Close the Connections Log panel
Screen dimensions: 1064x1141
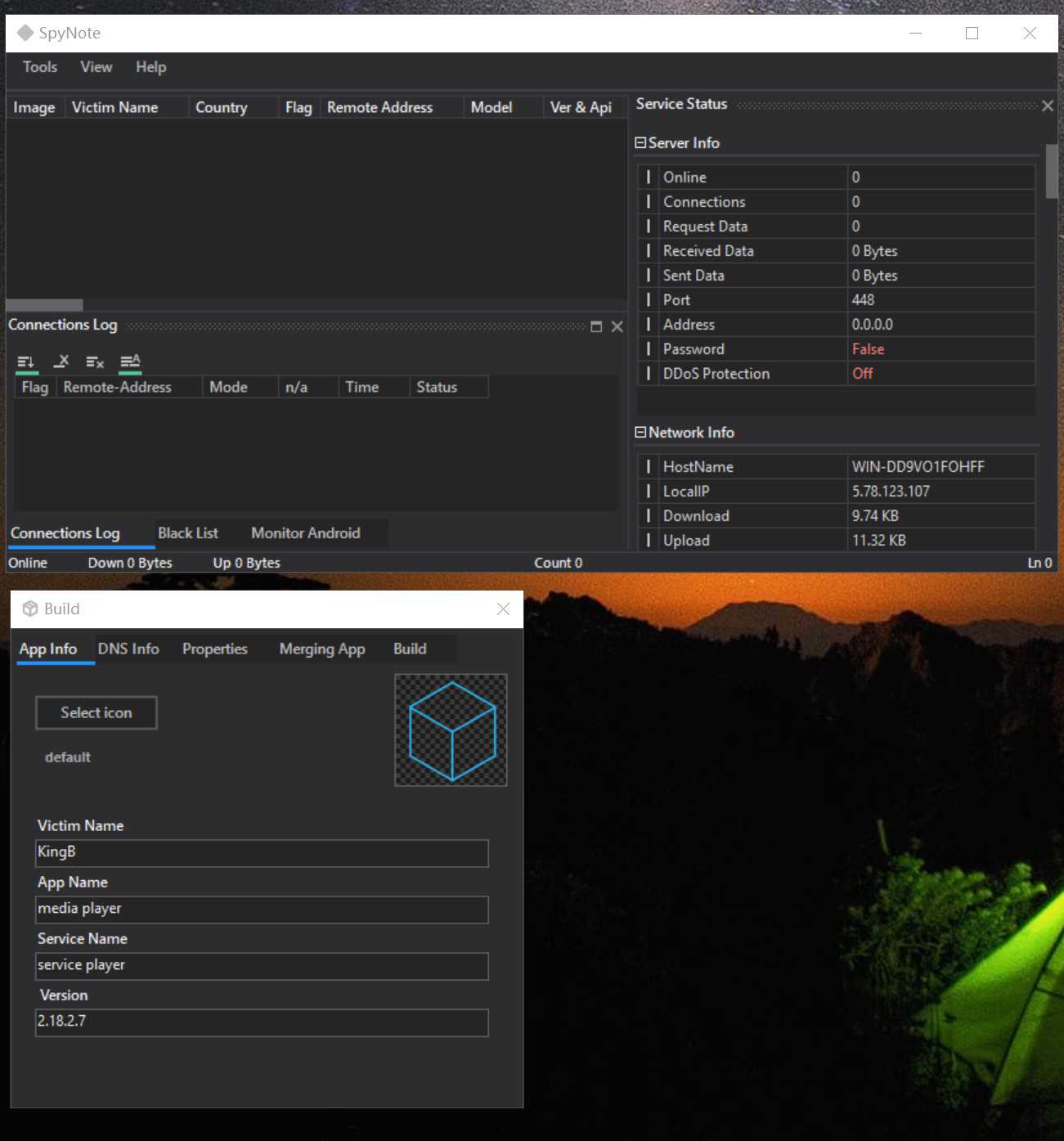pos(617,326)
